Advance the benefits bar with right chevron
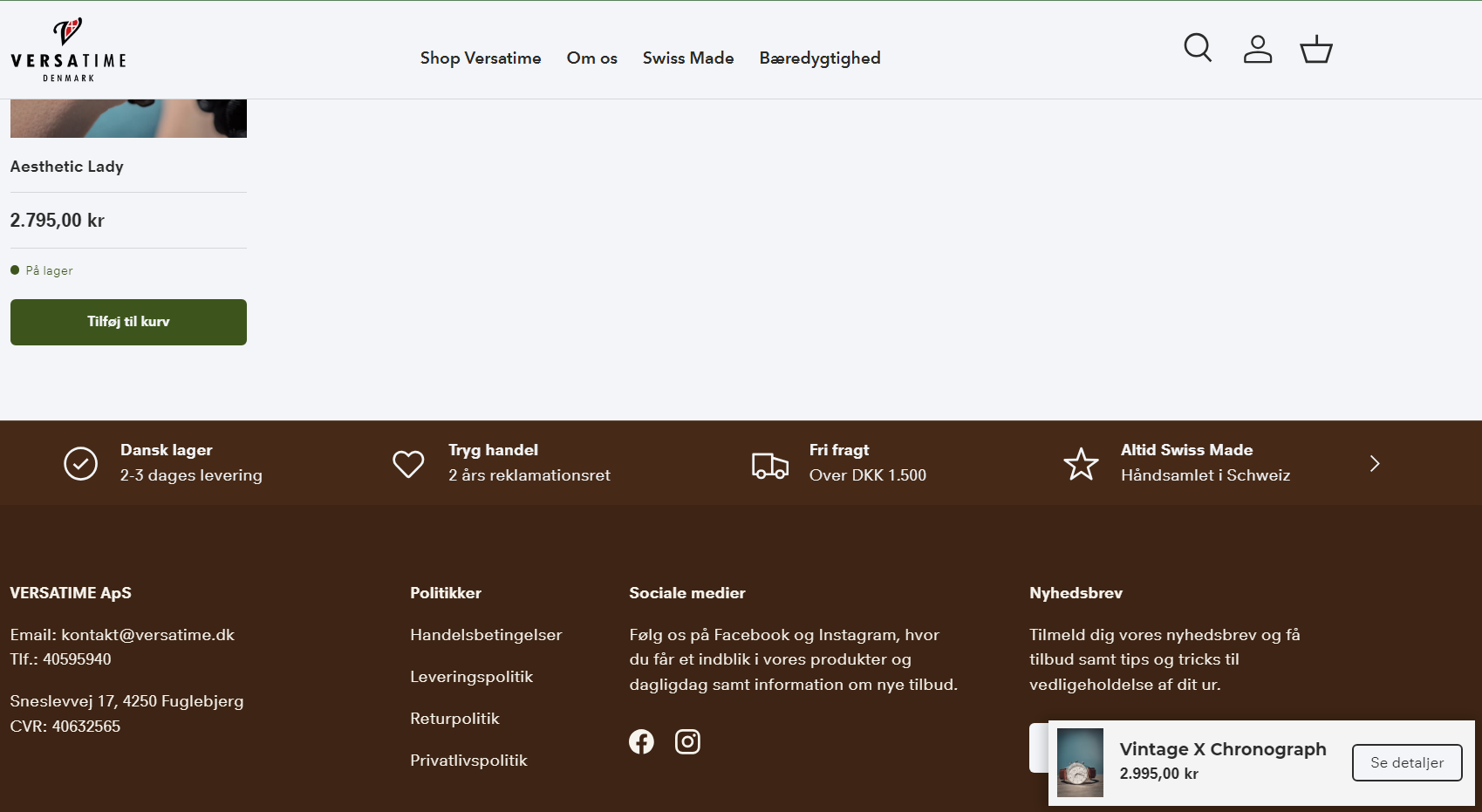This screenshot has width=1482, height=812. pyautogui.click(x=1375, y=463)
